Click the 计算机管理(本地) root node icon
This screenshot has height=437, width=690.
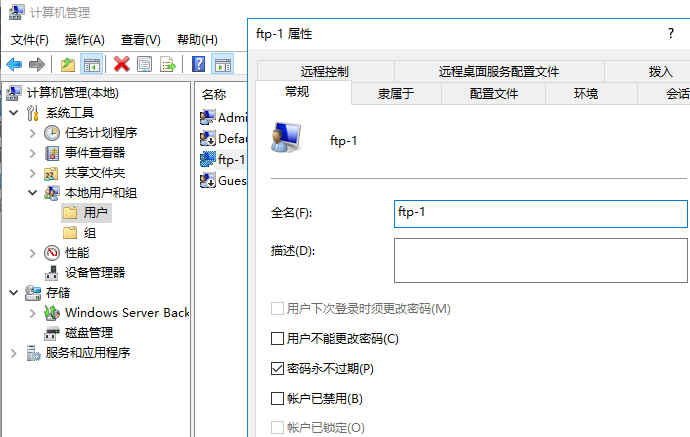pyautogui.click(x=14, y=92)
